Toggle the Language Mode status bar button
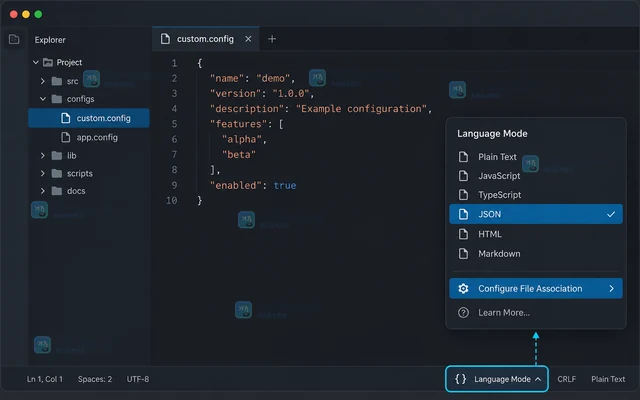640x400 pixels. click(497, 379)
